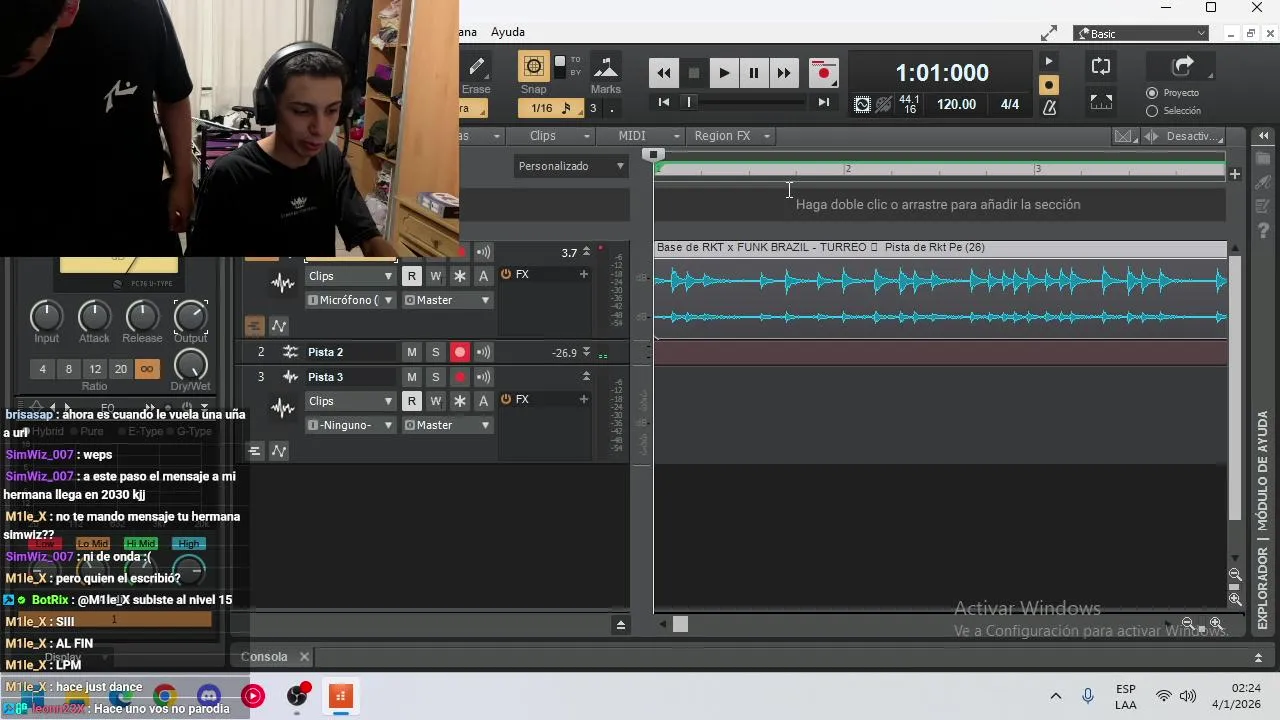Click the compressor Attack knob
1280x720 pixels.
pyautogui.click(x=94, y=316)
